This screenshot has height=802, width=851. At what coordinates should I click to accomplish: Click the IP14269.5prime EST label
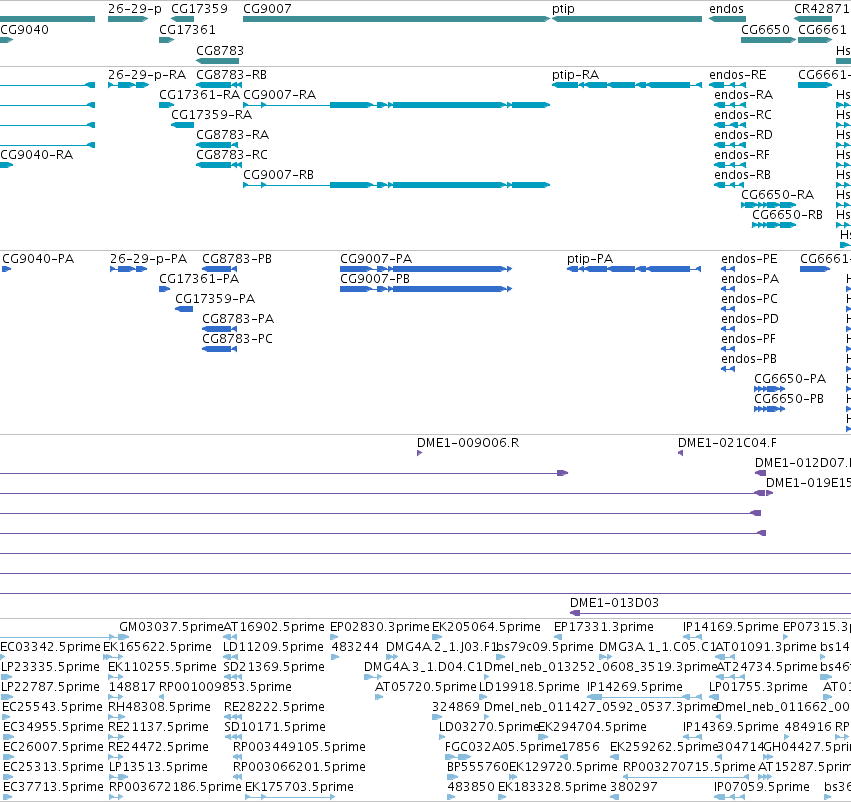(x=635, y=687)
